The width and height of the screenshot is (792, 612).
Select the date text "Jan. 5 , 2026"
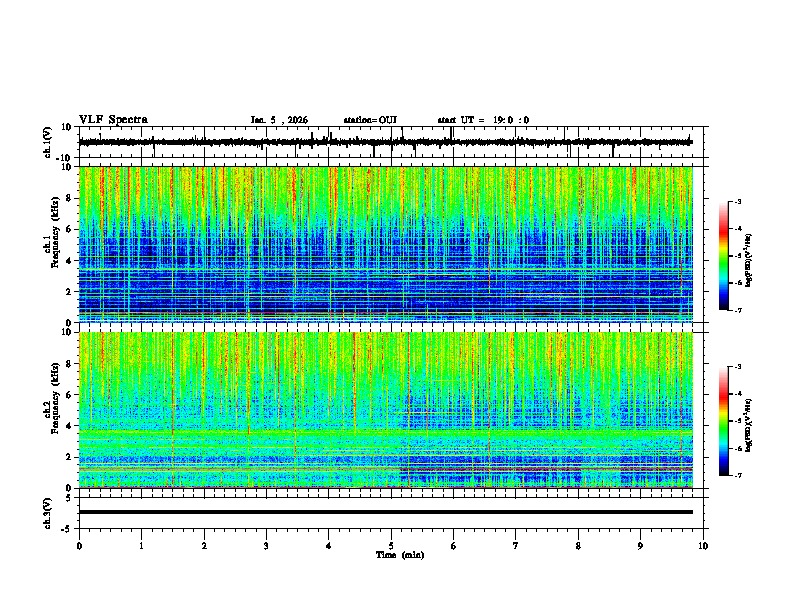[279, 120]
